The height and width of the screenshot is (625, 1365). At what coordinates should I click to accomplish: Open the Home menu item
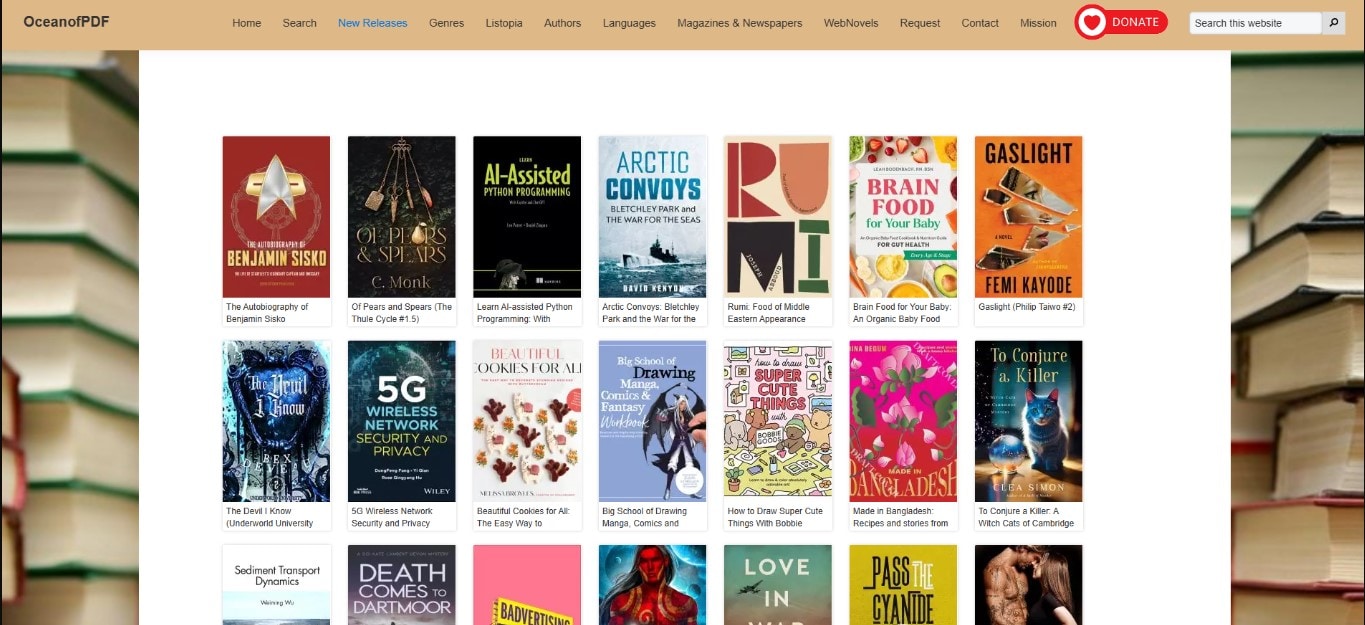coord(247,23)
